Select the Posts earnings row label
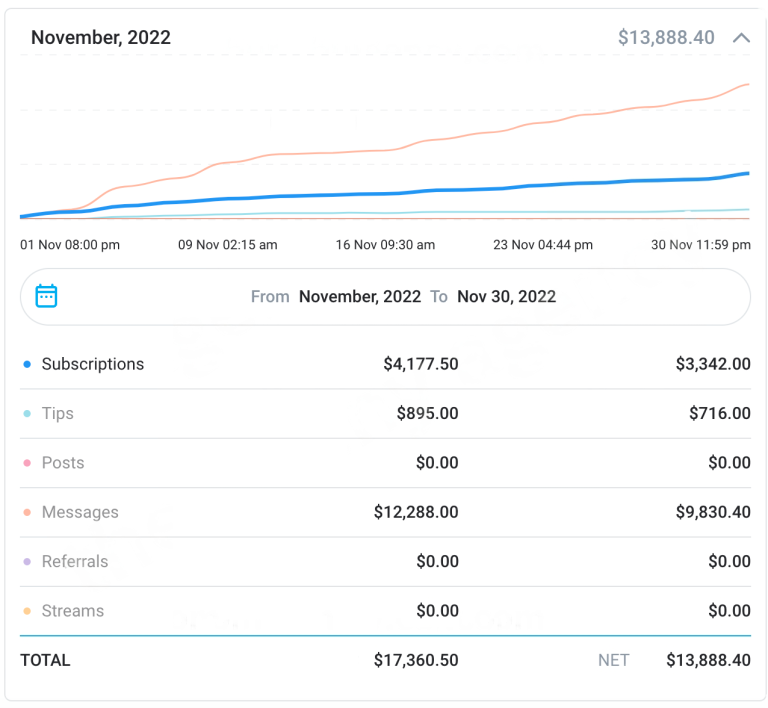 tap(63, 463)
